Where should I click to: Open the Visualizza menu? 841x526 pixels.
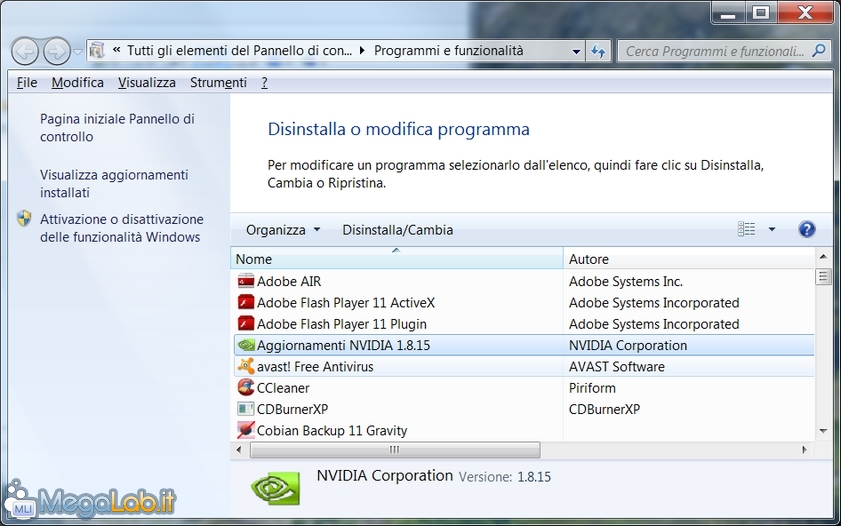click(x=147, y=83)
